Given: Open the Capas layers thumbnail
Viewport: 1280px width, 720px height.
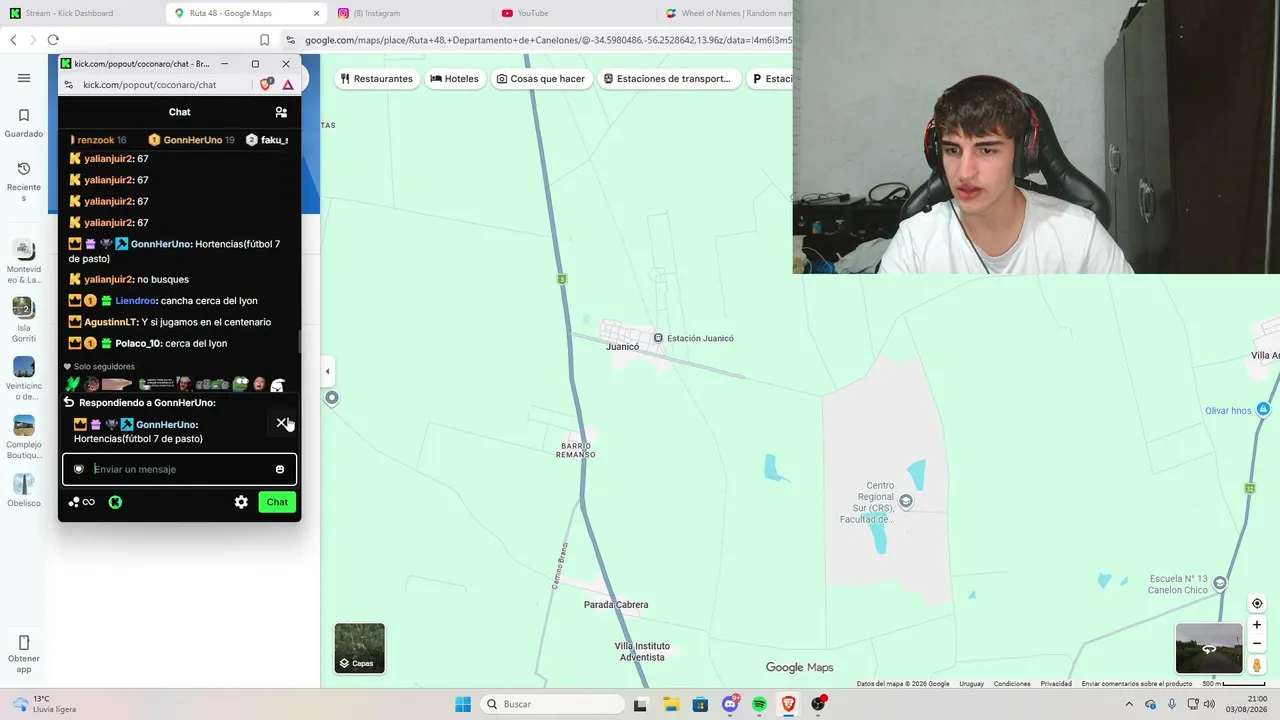Looking at the screenshot, I should click(x=359, y=648).
